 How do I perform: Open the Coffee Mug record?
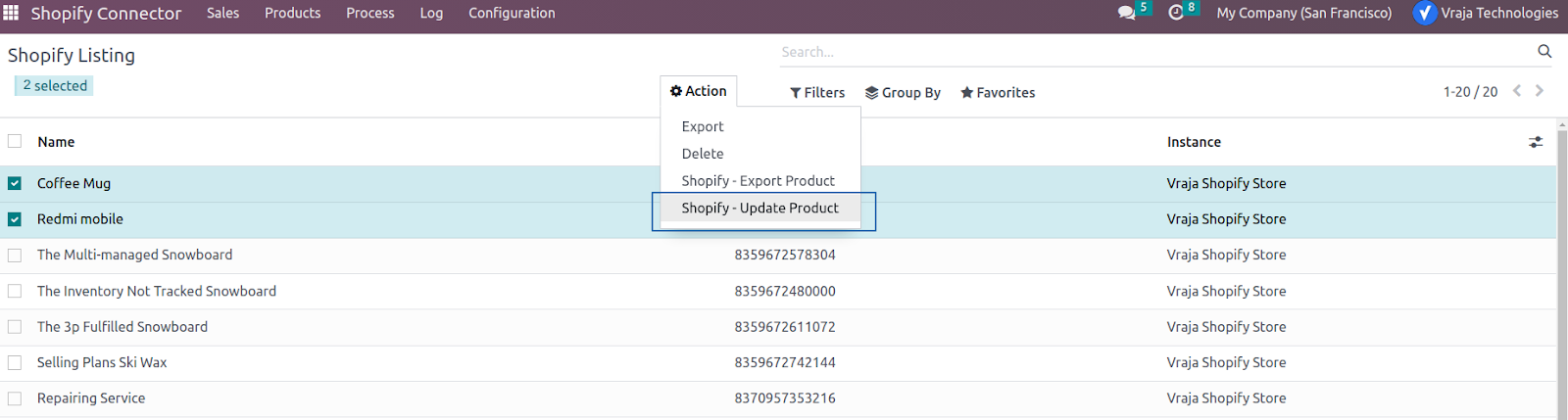point(73,183)
